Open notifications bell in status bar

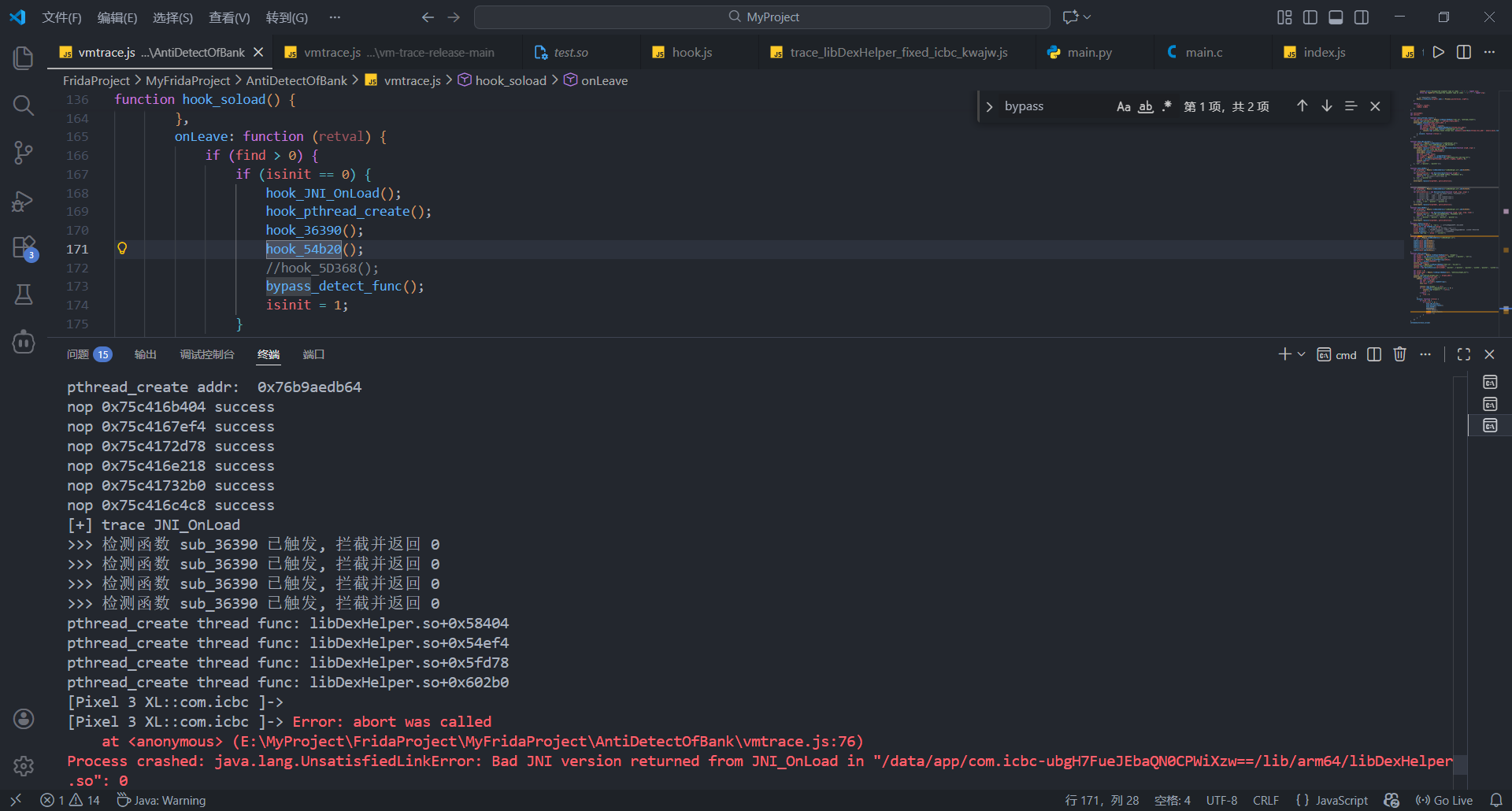pyautogui.click(x=1496, y=800)
